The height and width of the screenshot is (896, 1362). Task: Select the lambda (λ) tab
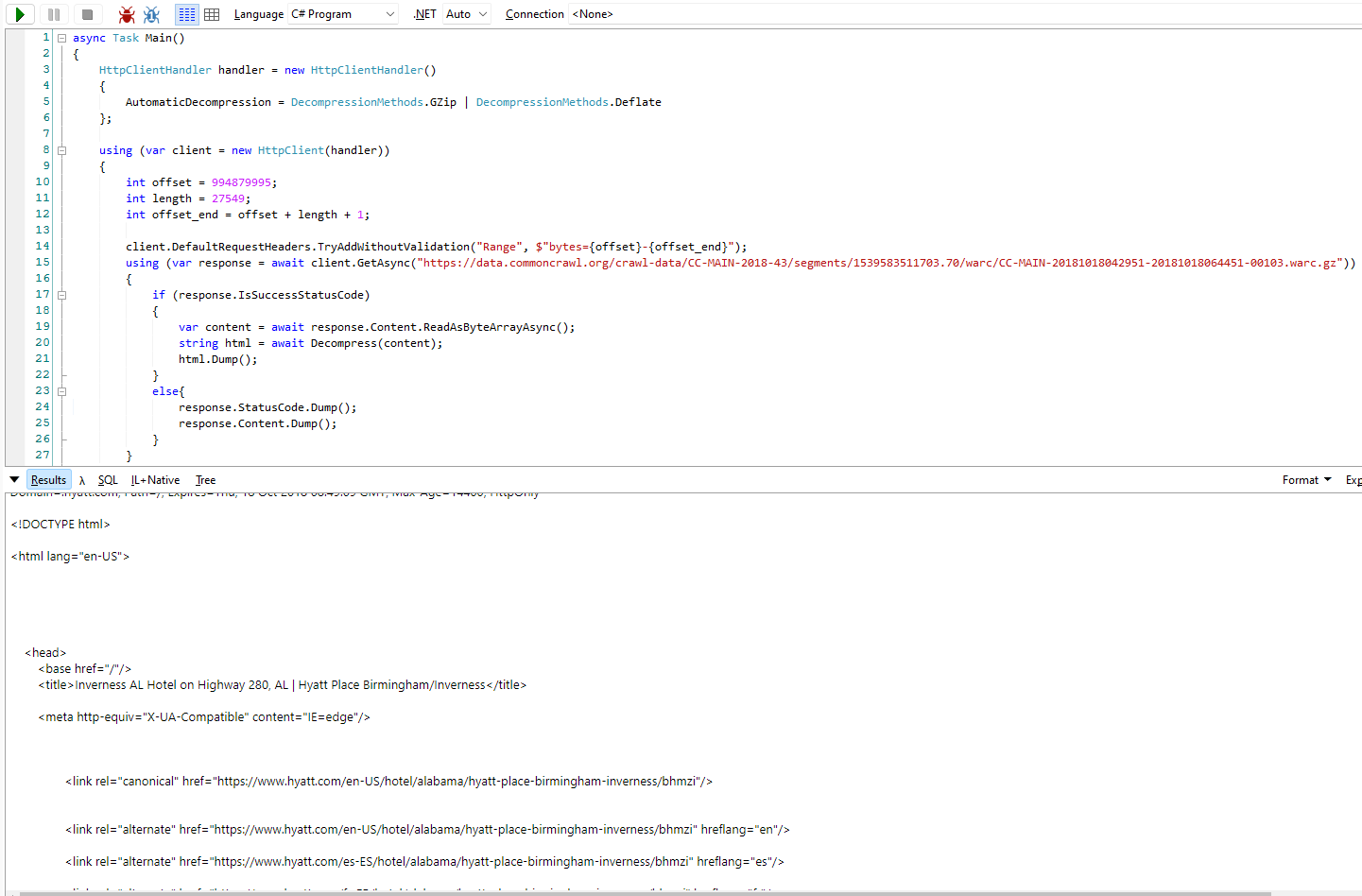[82, 480]
